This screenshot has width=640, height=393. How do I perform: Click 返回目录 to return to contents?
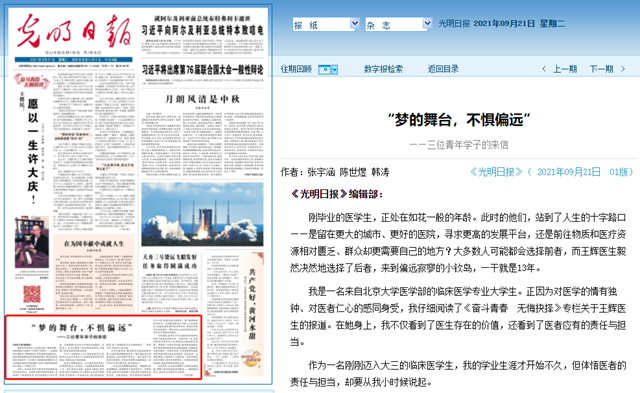[443, 69]
